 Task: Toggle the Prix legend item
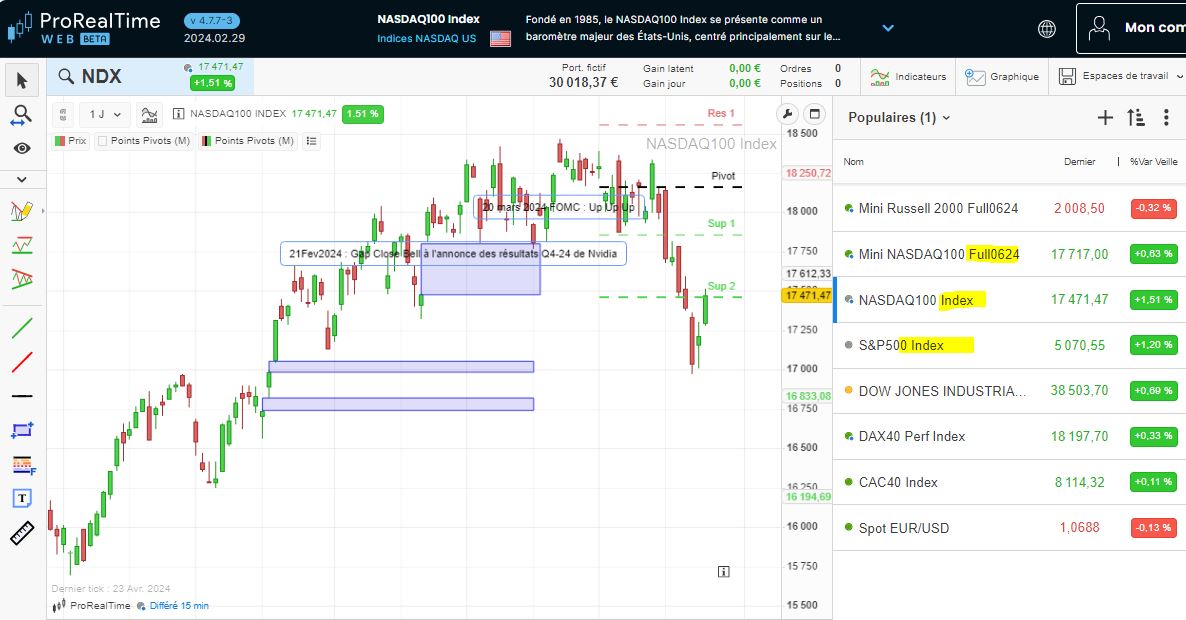coord(71,141)
